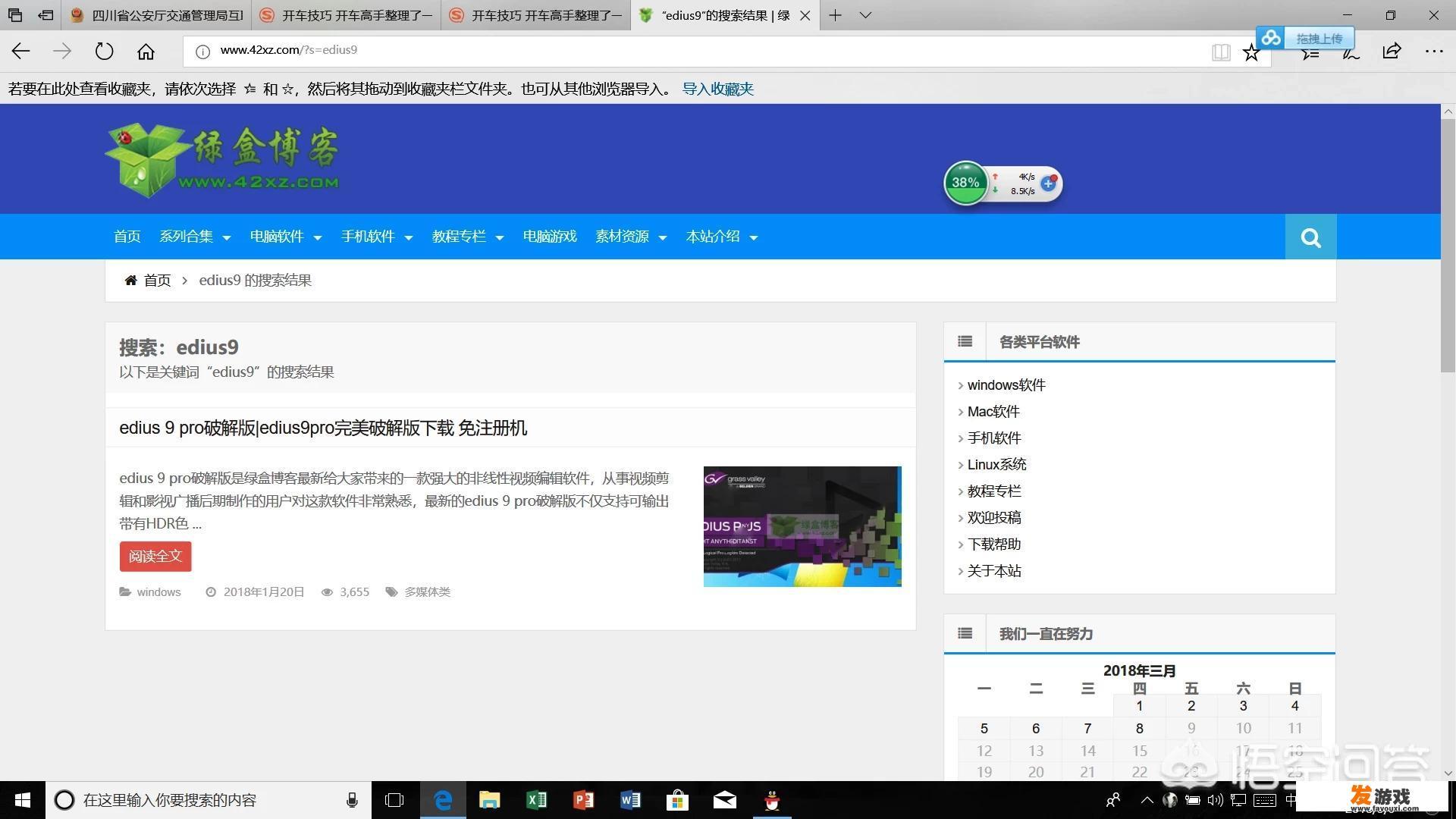The height and width of the screenshot is (819, 1456).
Task: Click the import favorites link
Action: coord(717,89)
